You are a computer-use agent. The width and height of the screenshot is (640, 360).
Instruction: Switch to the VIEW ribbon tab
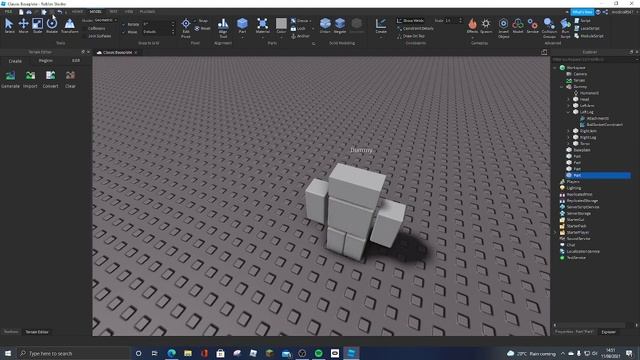tap(129, 12)
